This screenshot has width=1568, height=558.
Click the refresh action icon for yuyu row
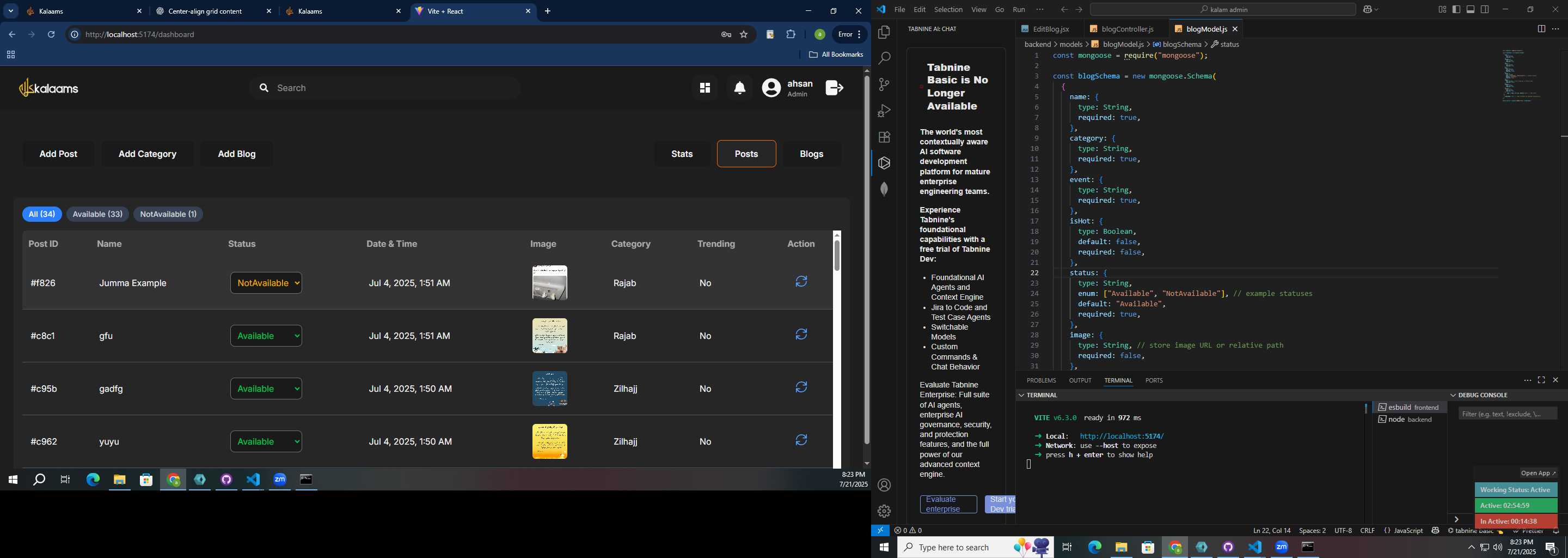801,440
